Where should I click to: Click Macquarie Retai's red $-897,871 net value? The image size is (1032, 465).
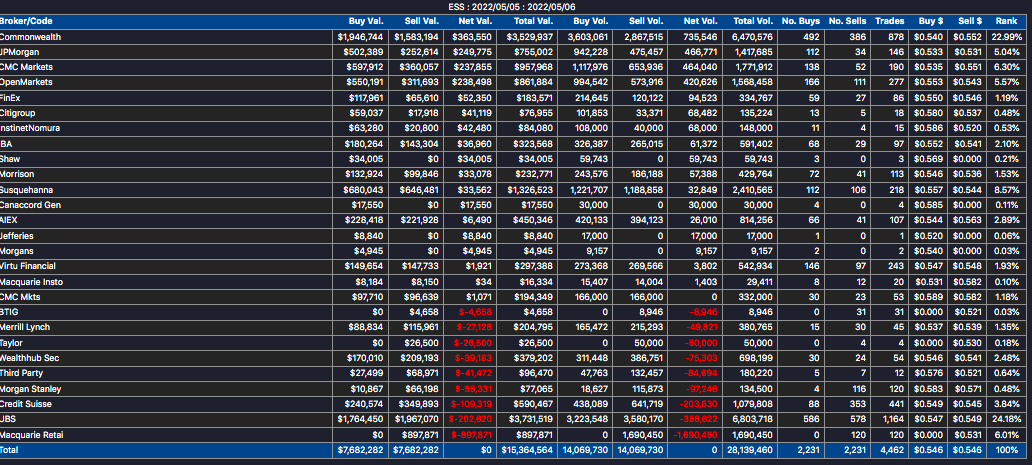coord(471,435)
